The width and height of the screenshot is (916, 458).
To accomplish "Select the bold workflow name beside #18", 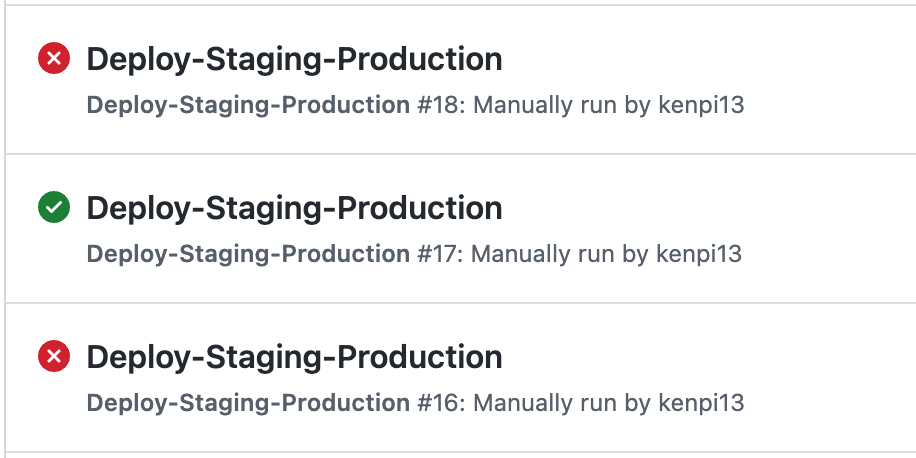I will [248, 105].
